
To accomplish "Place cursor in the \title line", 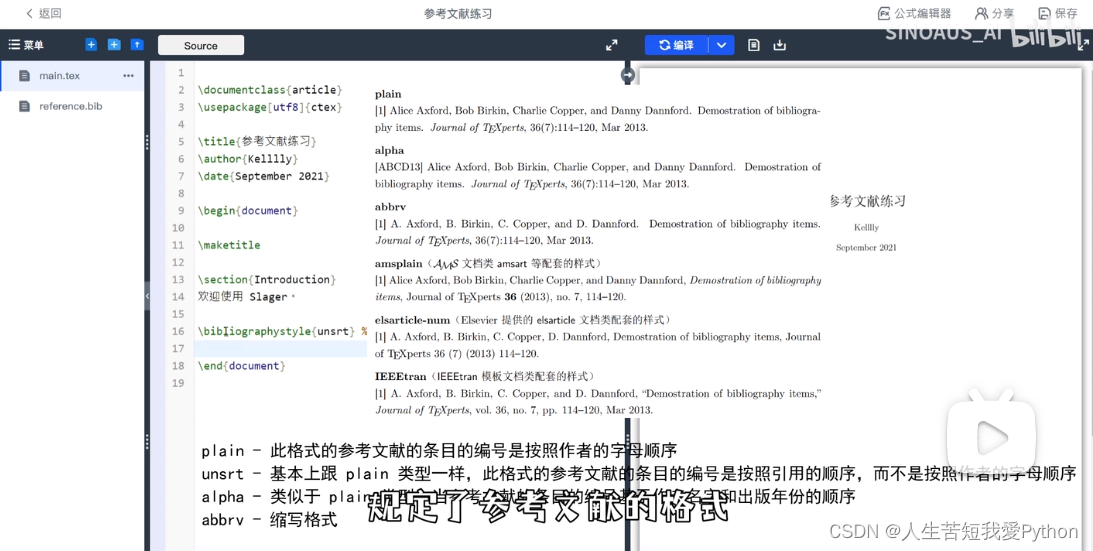I will tap(257, 142).
